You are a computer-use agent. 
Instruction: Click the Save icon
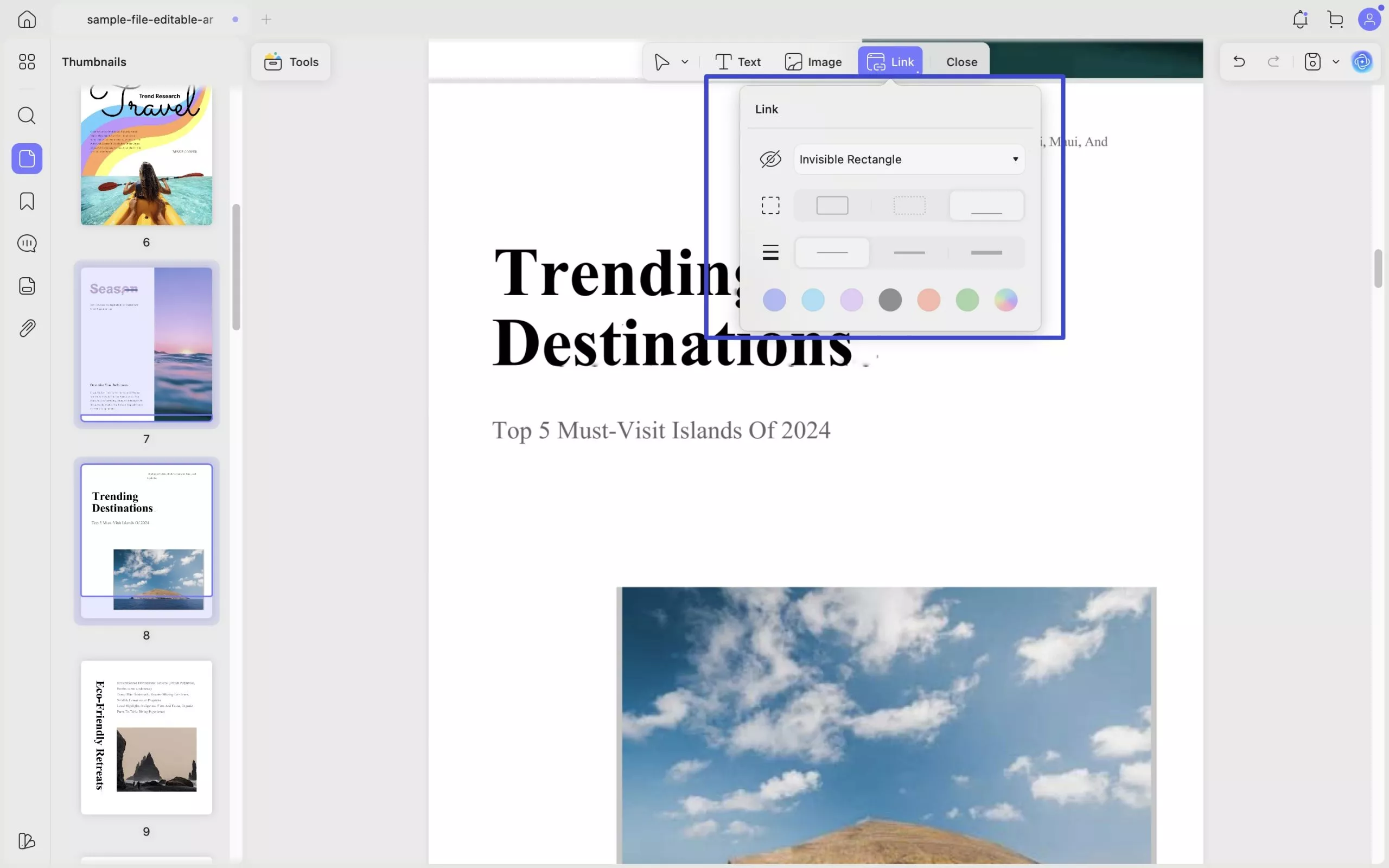click(x=1312, y=61)
